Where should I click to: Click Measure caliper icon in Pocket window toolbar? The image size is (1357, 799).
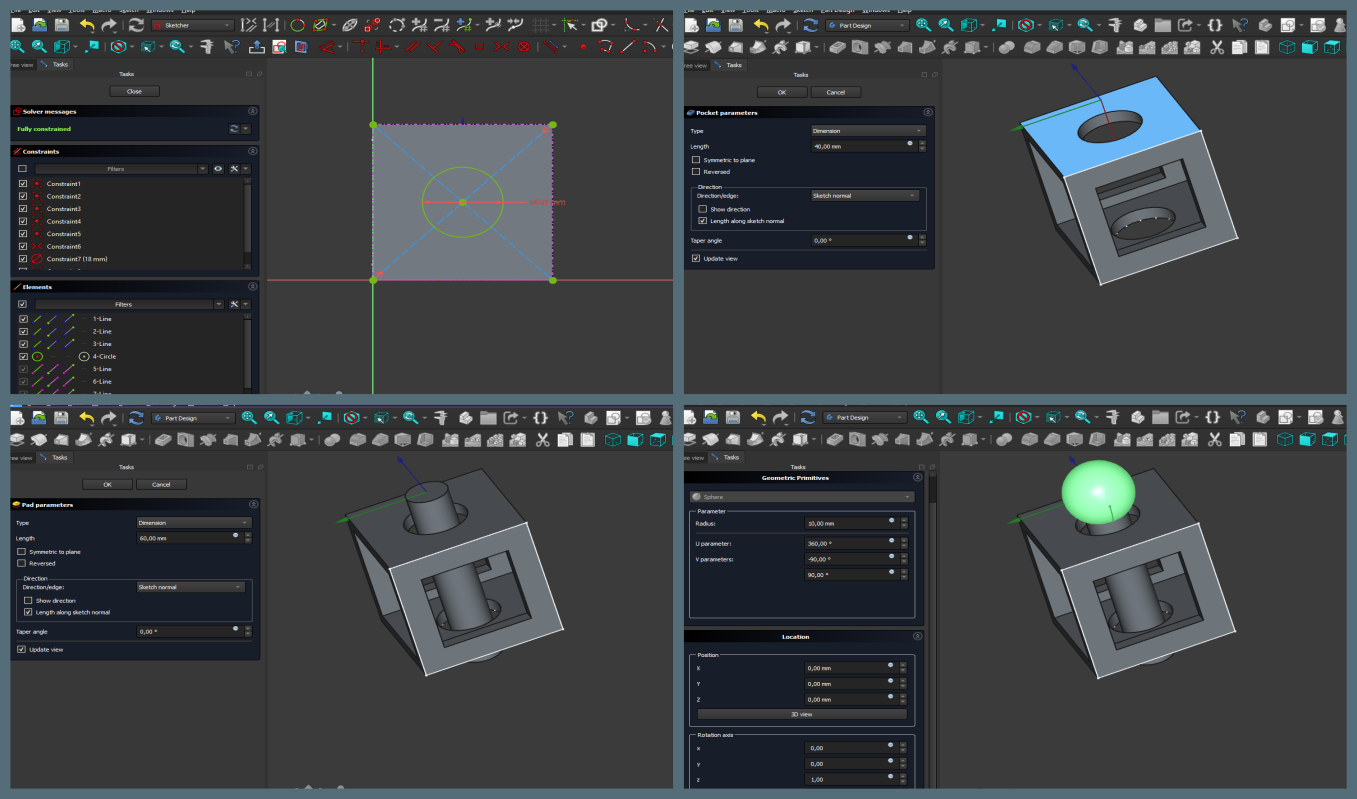(1115, 25)
